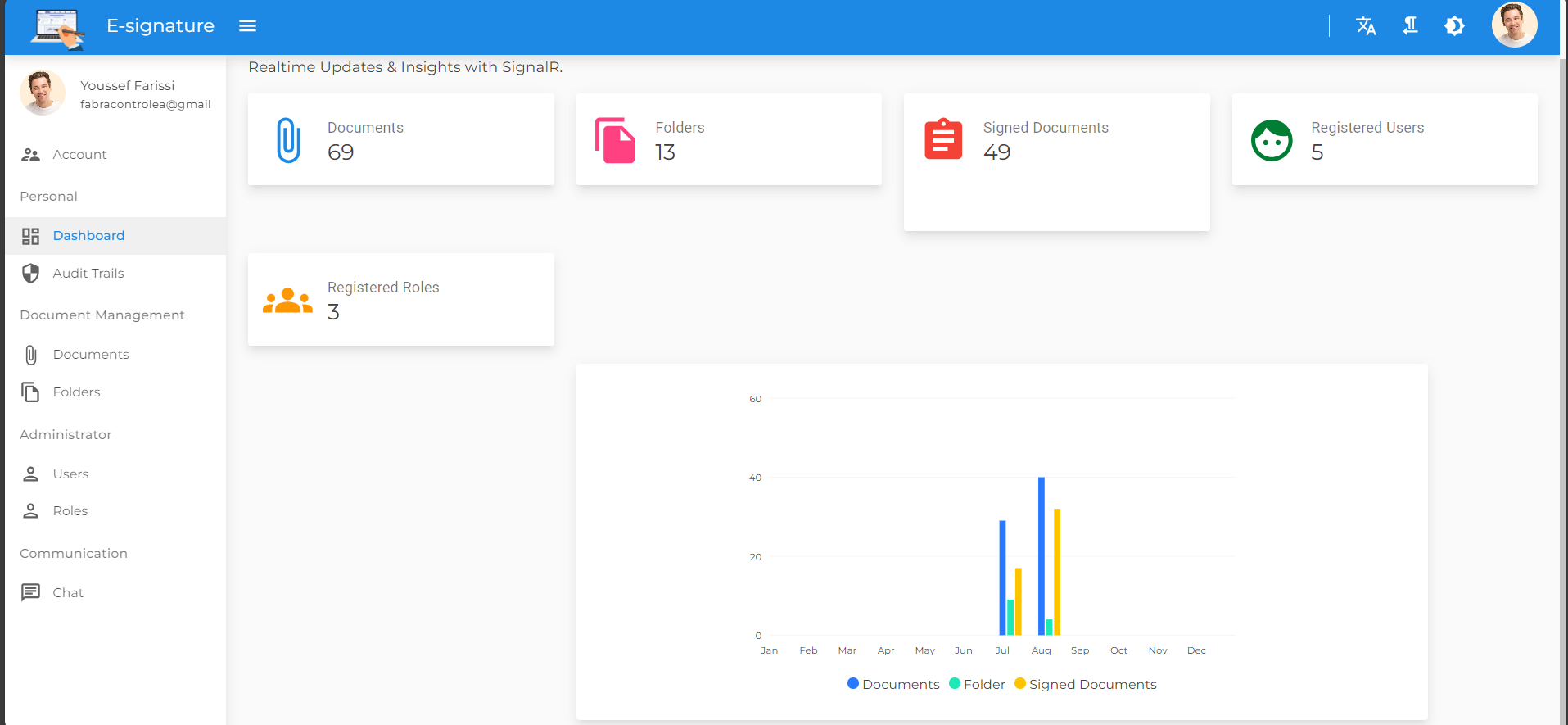1568x725 pixels.
Task: Click the text direction RTL icon
Action: pos(1410,26)
